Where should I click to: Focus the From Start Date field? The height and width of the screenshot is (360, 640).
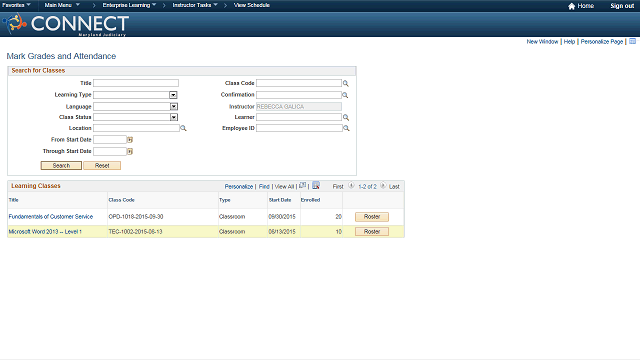coord(110,140)
